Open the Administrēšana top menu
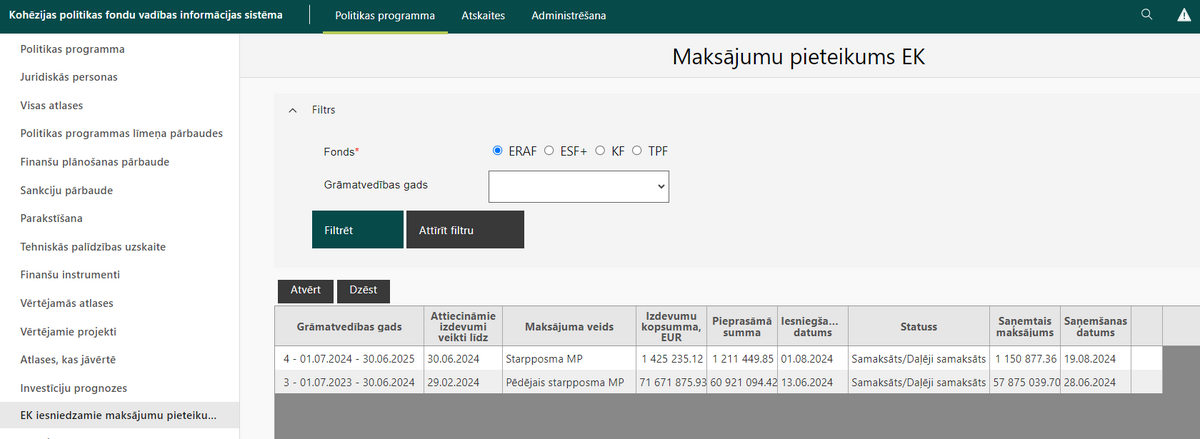 [x=568, y=16]
